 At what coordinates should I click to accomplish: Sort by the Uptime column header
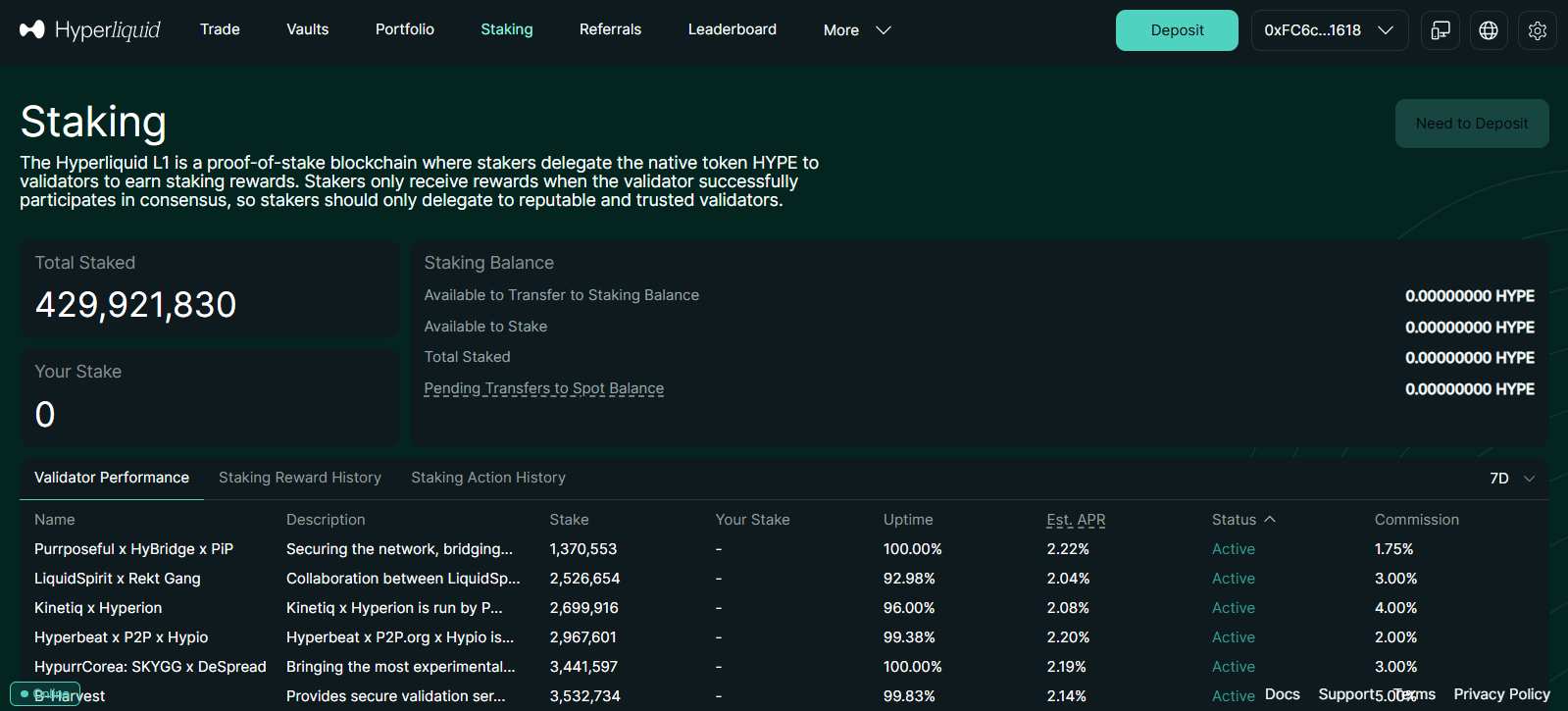908,520
